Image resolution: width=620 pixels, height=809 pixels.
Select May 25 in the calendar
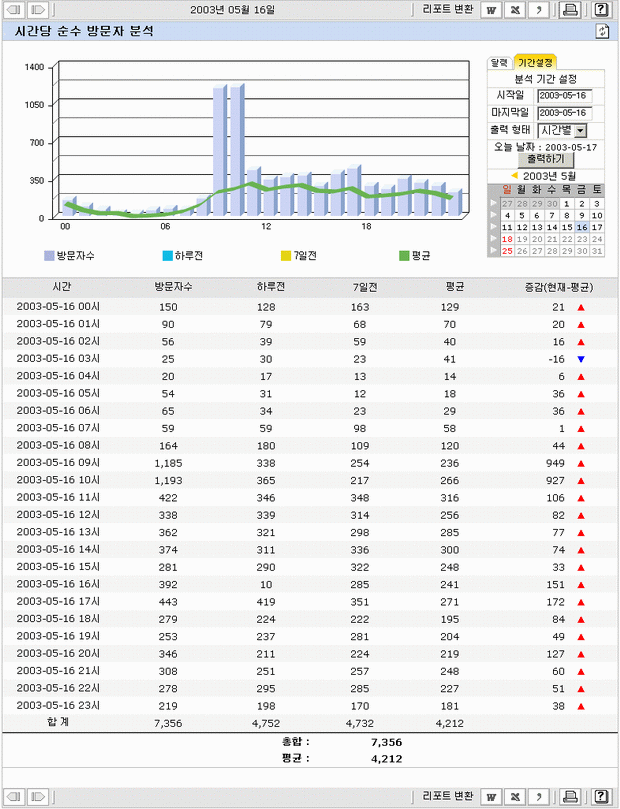coord(508,251)
